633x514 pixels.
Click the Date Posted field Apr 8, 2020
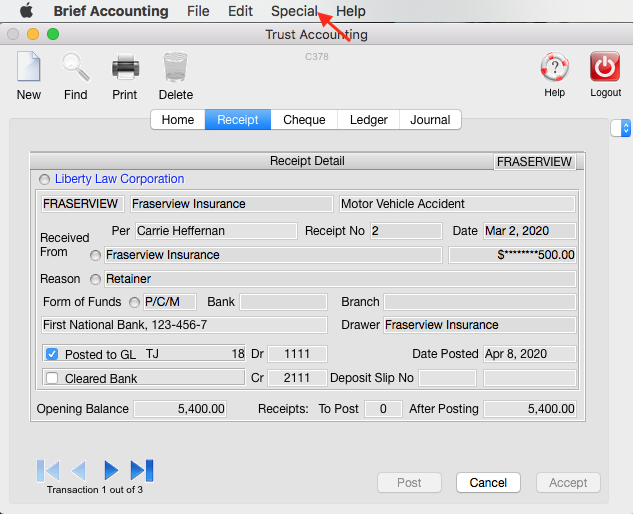[529, 354]
